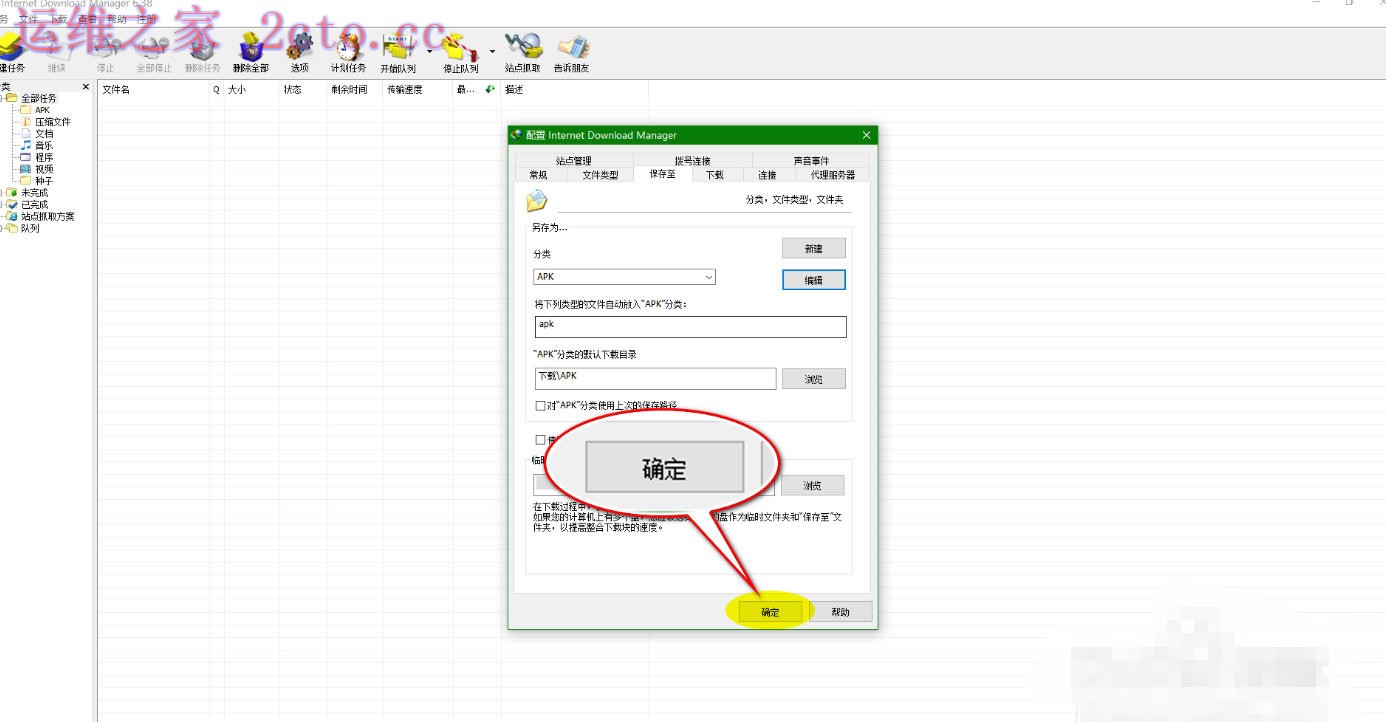Viewport: 1386px width, 722px height.
Task: Open the 计划任务 scheduler clock icon
Action: (349, 53)
